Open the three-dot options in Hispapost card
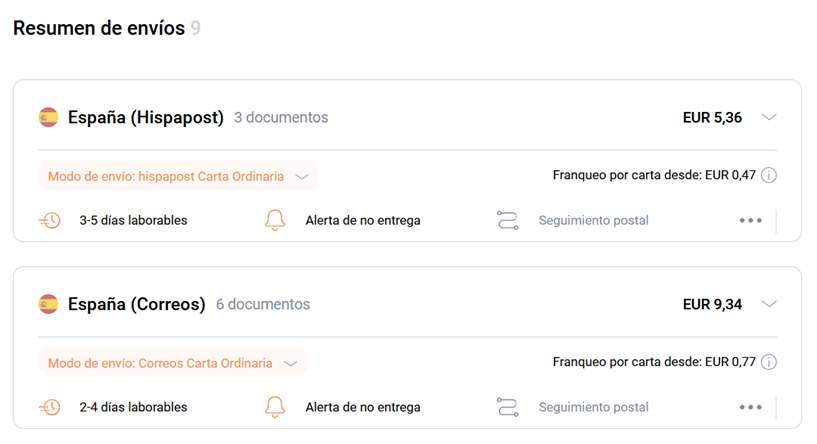Viewport: 817px width, 444px height. pyautogui.click(x=750, y=220)
